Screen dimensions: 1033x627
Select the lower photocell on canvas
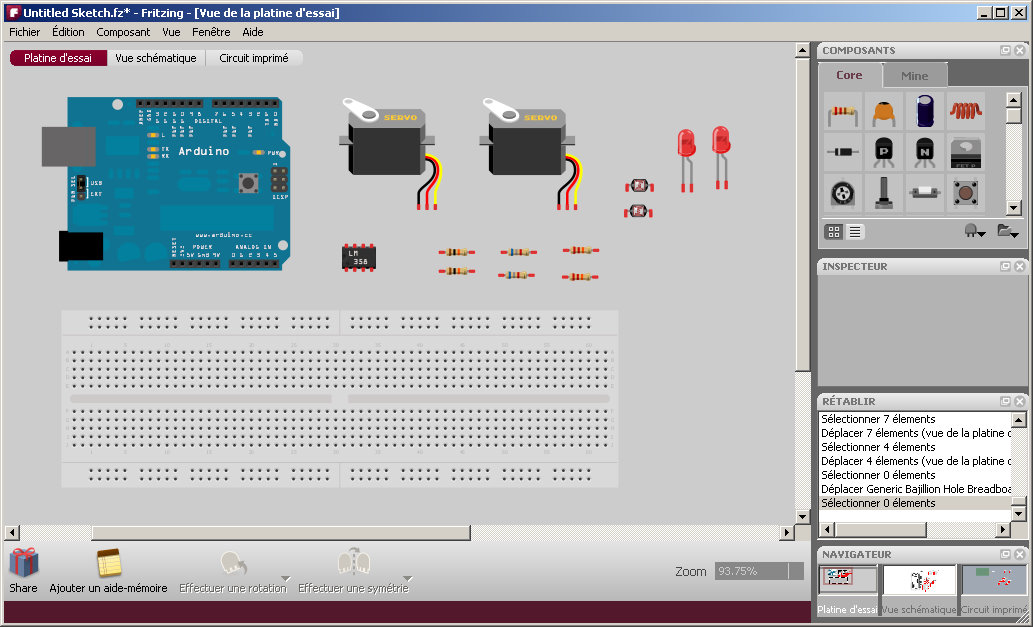coord(638,211)
